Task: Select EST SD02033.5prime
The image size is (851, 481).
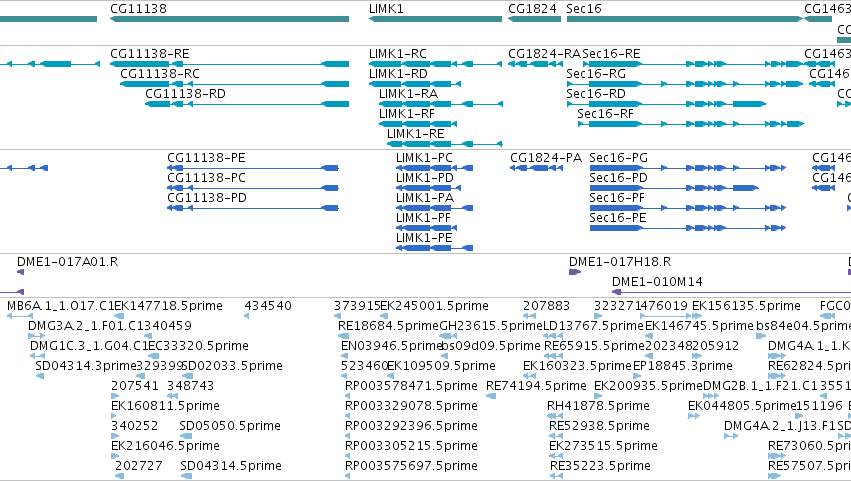Action: [186, 376]
